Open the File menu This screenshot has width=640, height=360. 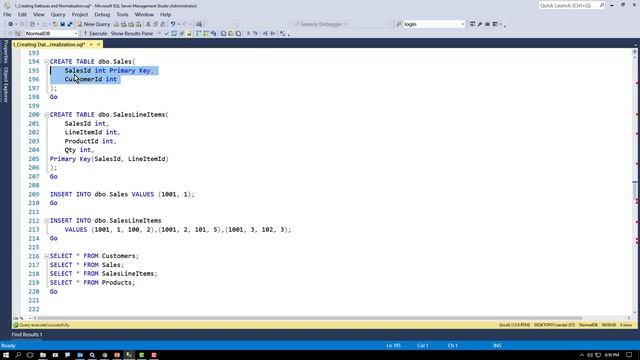[x=7, y=14]
